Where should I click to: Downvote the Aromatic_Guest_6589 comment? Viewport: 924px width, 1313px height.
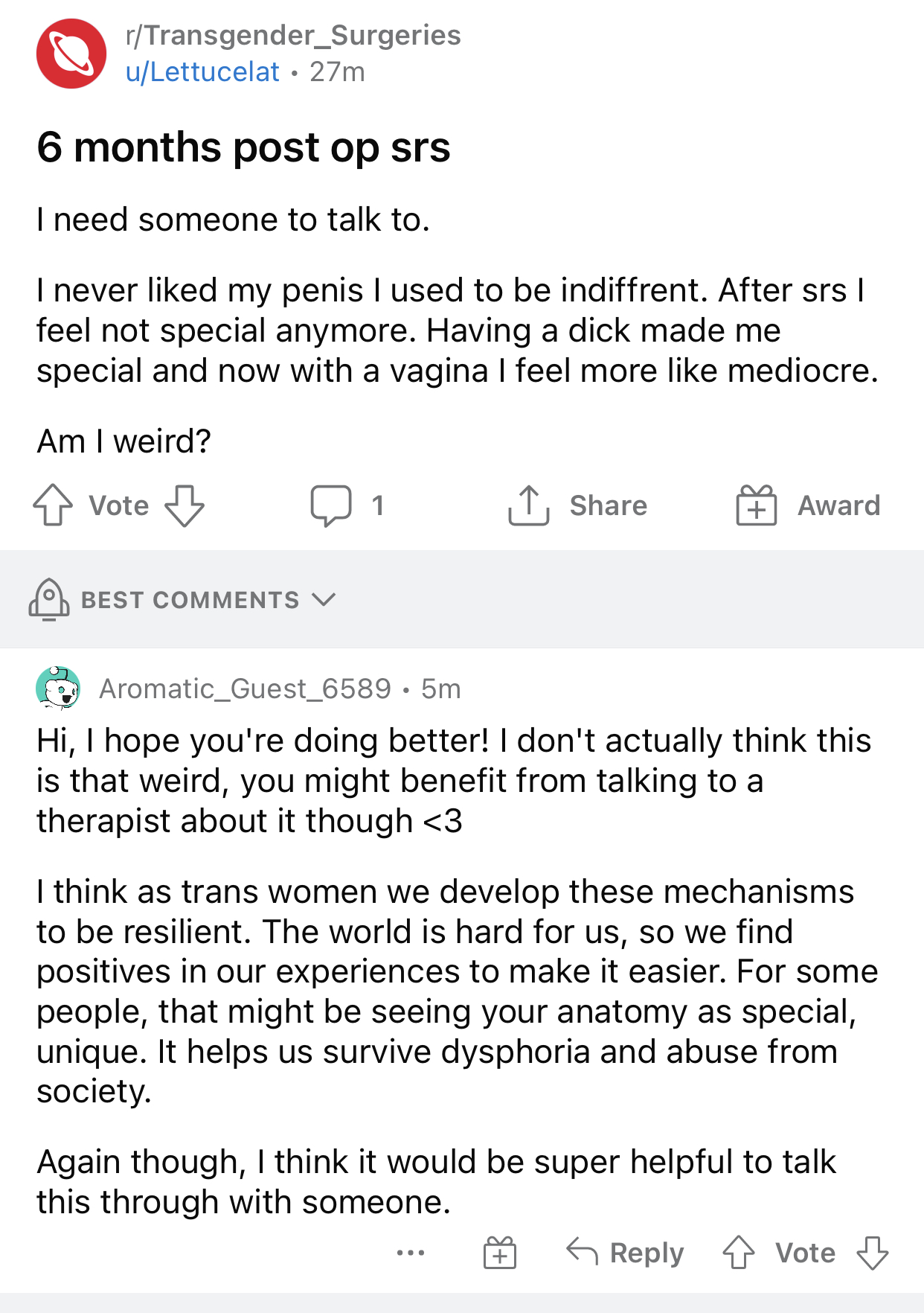(872, 1252)
